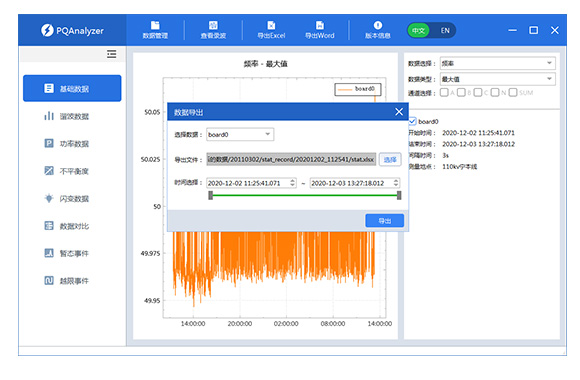Screen dimensions: 580x380
Task: Expand the 数据选择 频率 dropdown
Action: (498, 63)
